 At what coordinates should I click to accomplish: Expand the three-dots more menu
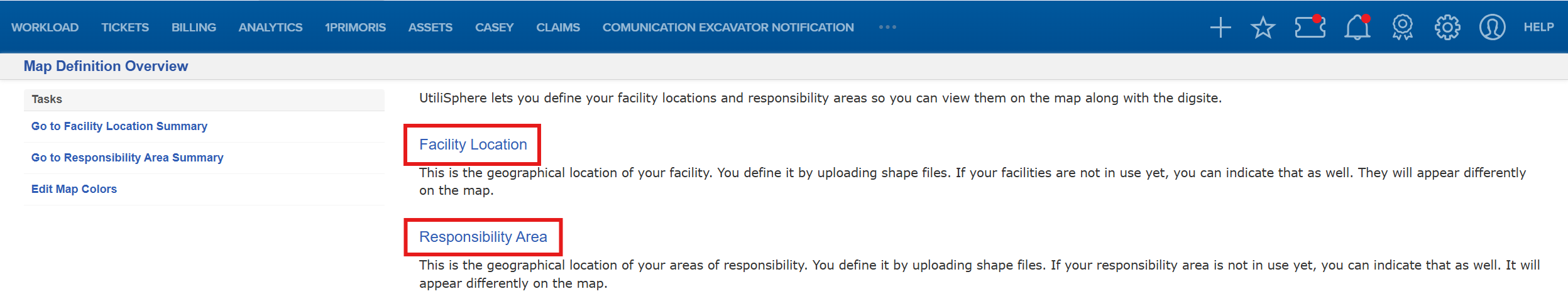tap(887, 27)
